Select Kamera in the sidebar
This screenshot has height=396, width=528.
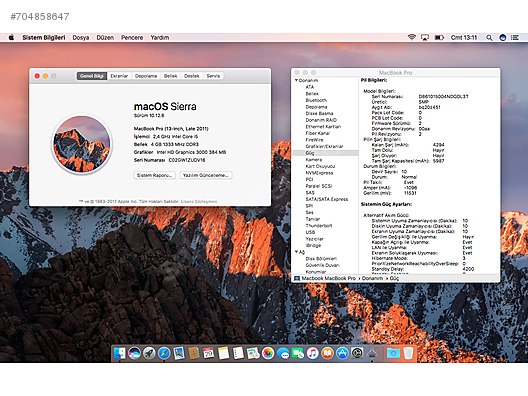click(314, 160)
